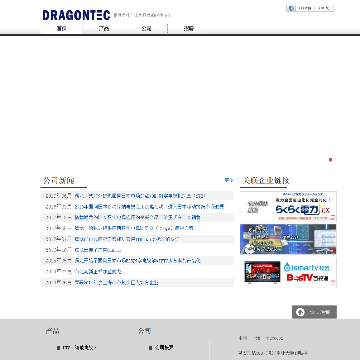Viewport: 360px width, 360px height.
Task: Click the iSmartv BesTV banner
Action: [288, 272]
